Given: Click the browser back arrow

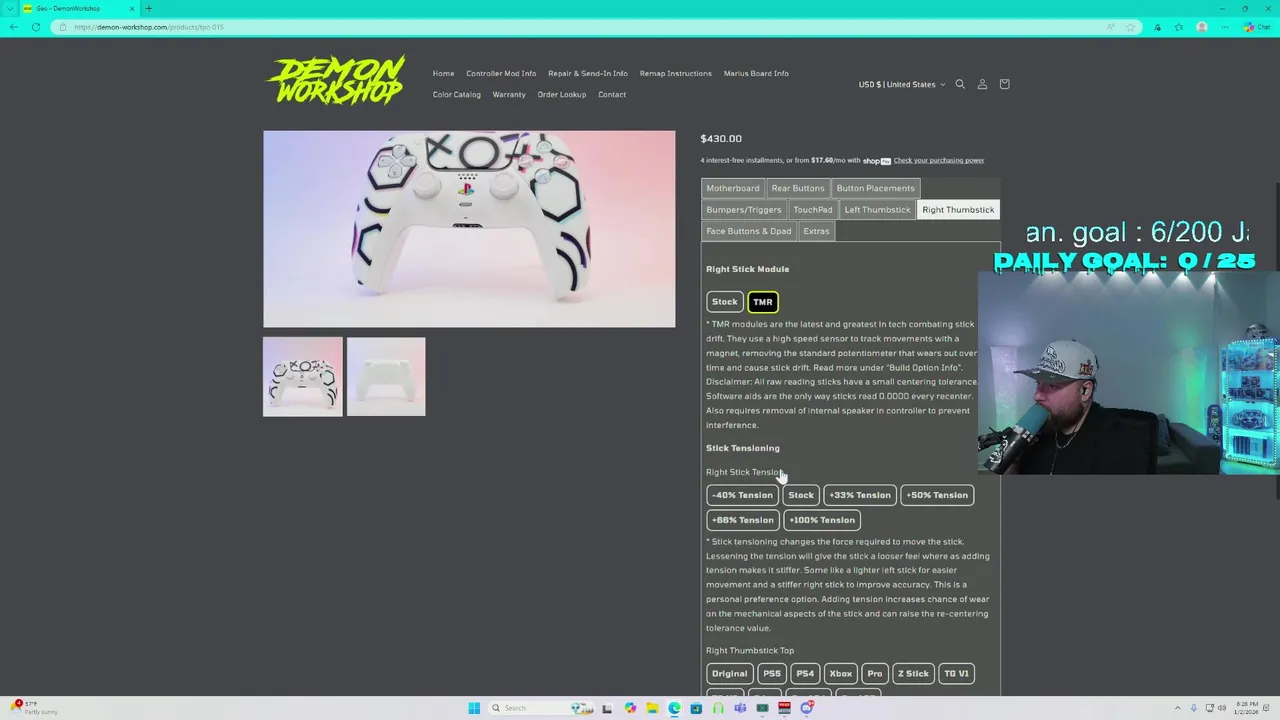Looking at the screenshot, I should 13,27.
